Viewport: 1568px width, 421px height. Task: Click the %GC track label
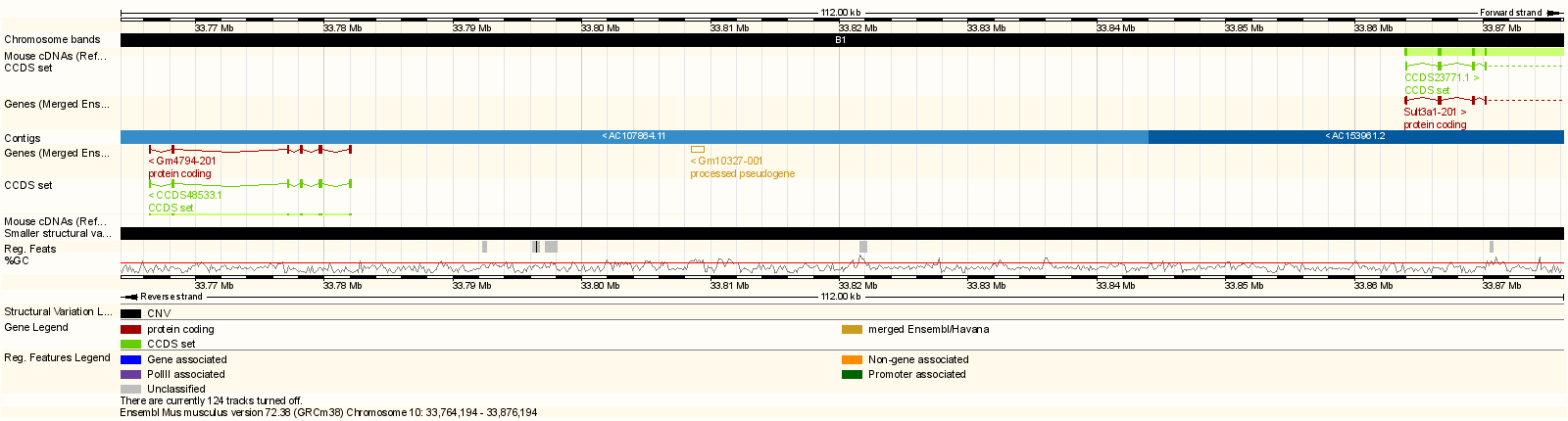coord(17,260)
